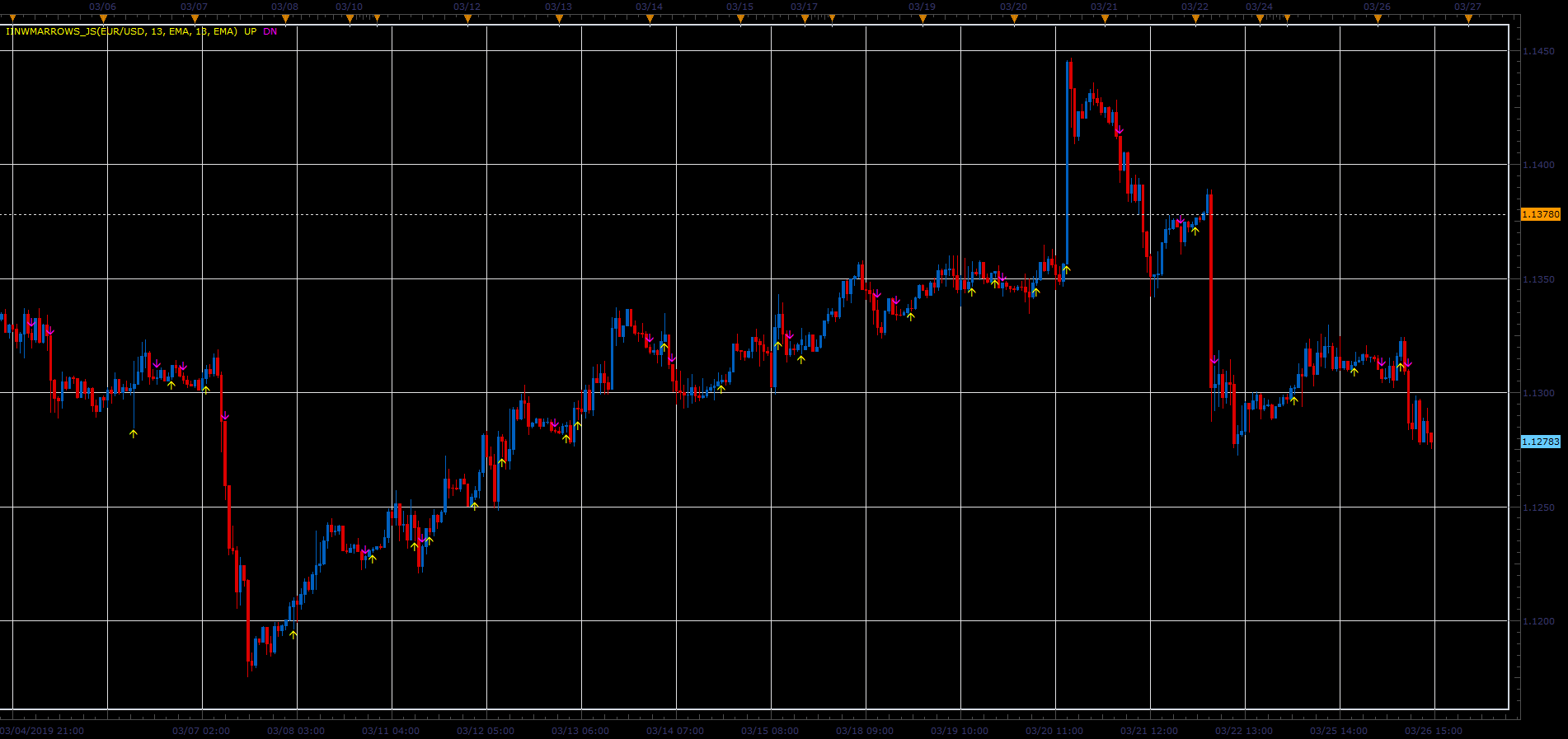Select the 03/13 06:00 time label
This screenshot has width=1568, height=739.
click(x=580, y=731)
